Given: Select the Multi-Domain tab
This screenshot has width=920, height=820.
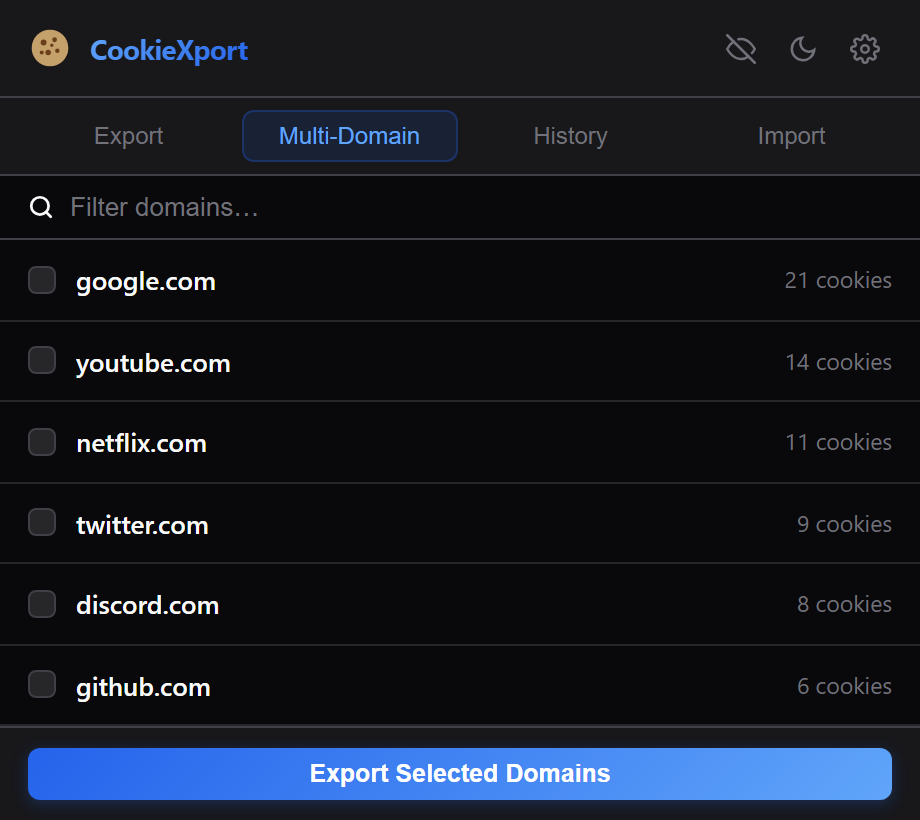Looking at the screenshot, I should point(350,136).
